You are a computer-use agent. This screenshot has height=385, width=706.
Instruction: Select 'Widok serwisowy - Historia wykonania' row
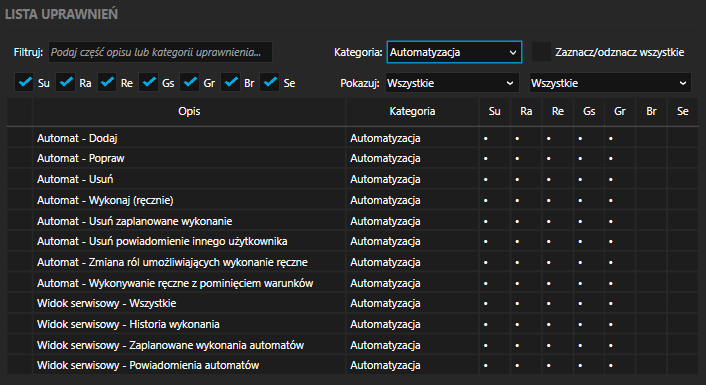click(x=353, y=324)
